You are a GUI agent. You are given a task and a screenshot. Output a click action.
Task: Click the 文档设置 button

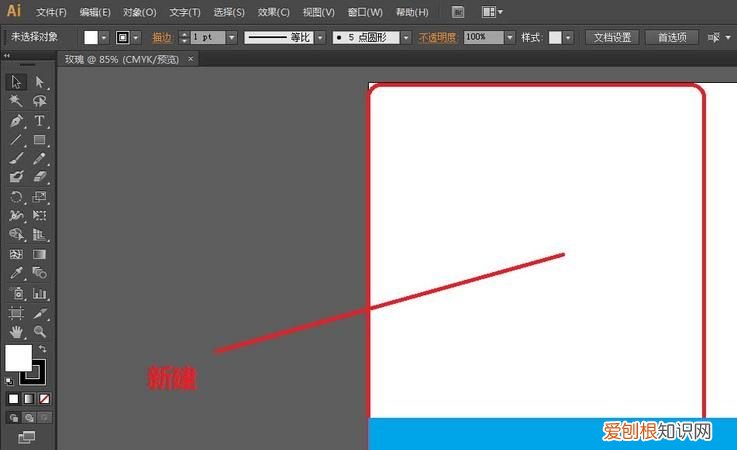coord(612,38)
